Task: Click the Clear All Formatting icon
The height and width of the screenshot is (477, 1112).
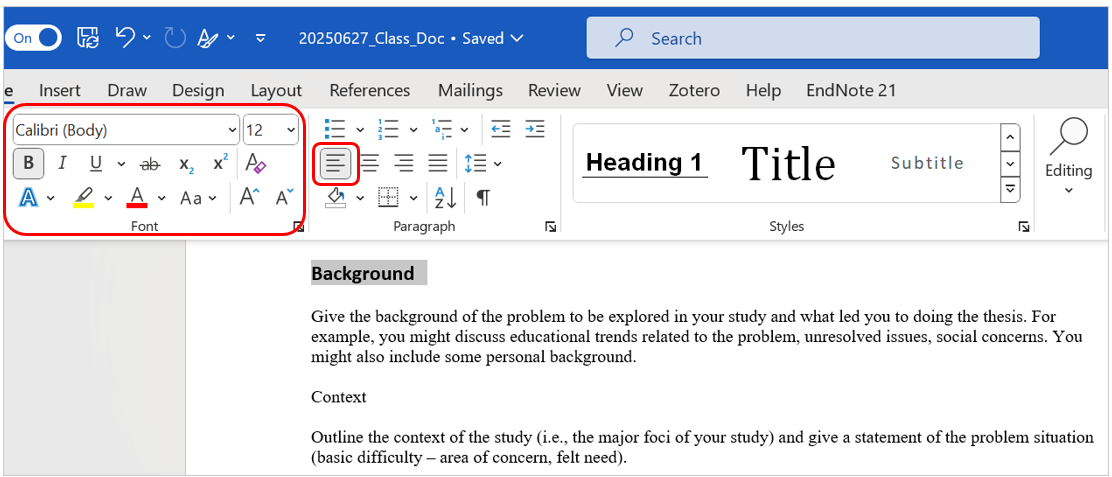Action: (256, 163)
